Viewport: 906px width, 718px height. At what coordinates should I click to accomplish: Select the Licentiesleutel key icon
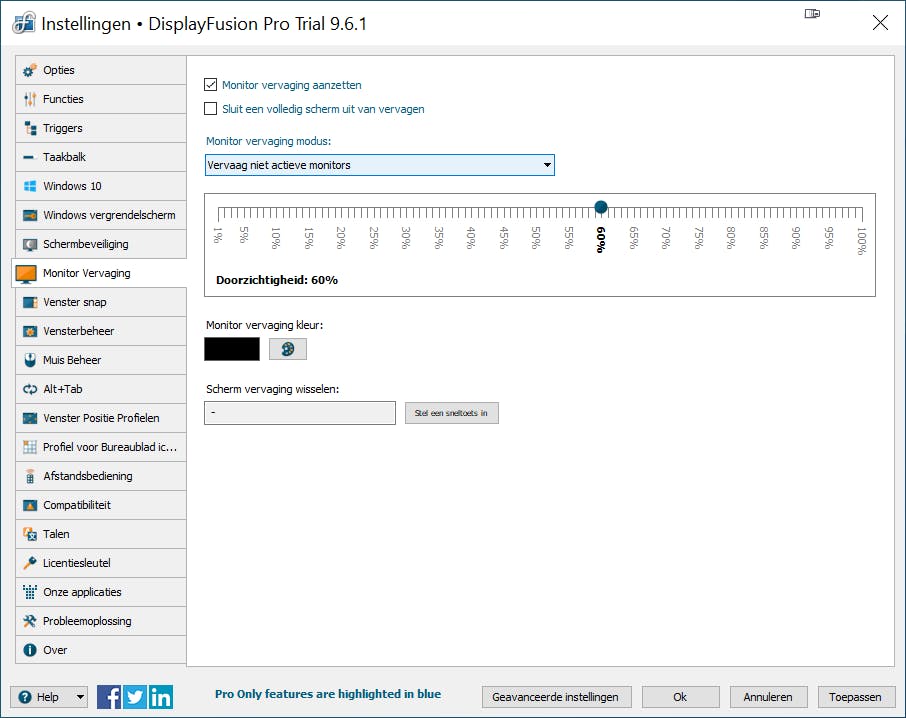(x=29, y=563)
